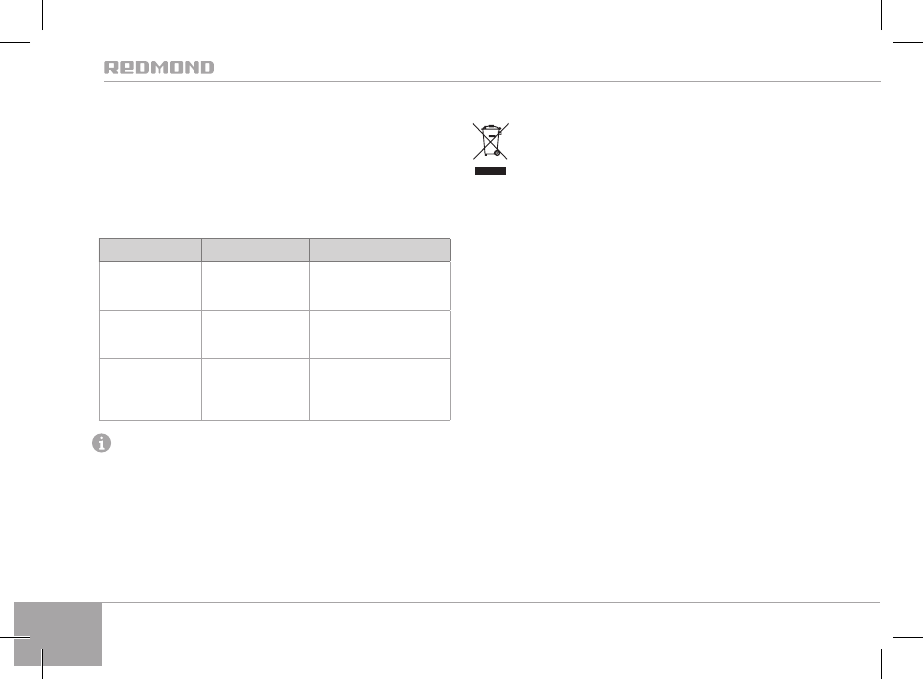Select the first table header cell
Image resolution: width=923 pixels, height=679 pixels.
150,250
